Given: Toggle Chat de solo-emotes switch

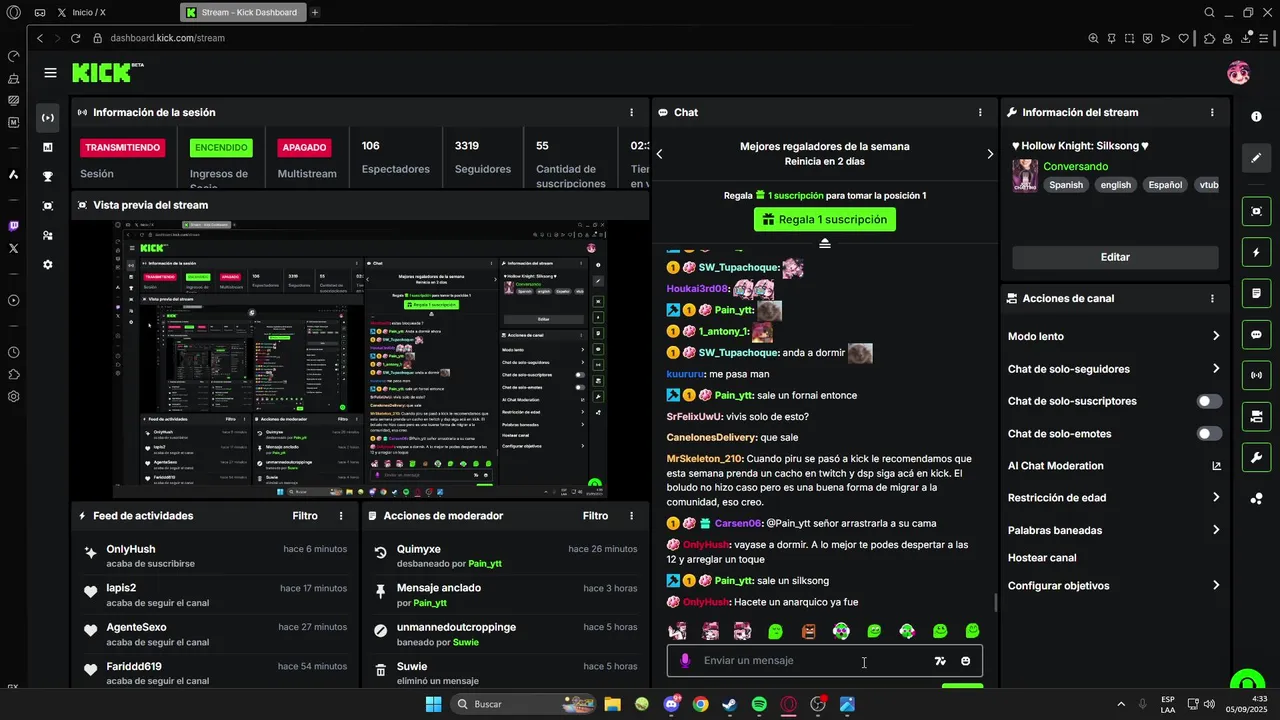Looking at the screenshot, I should (x=1209, y=434).
